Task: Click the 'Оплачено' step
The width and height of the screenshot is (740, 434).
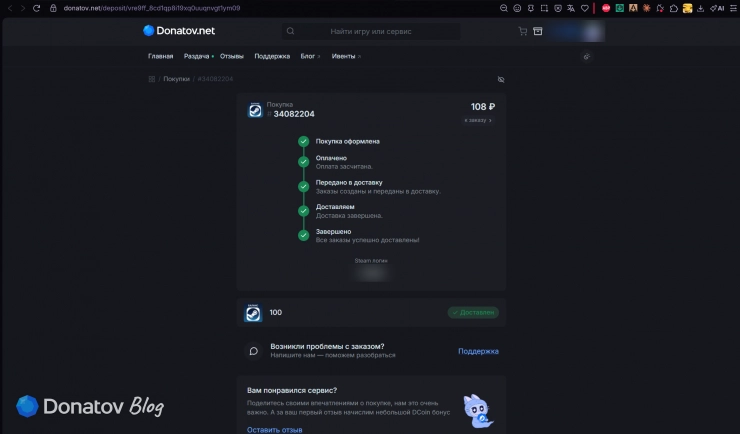Action: tap(331, 158)
